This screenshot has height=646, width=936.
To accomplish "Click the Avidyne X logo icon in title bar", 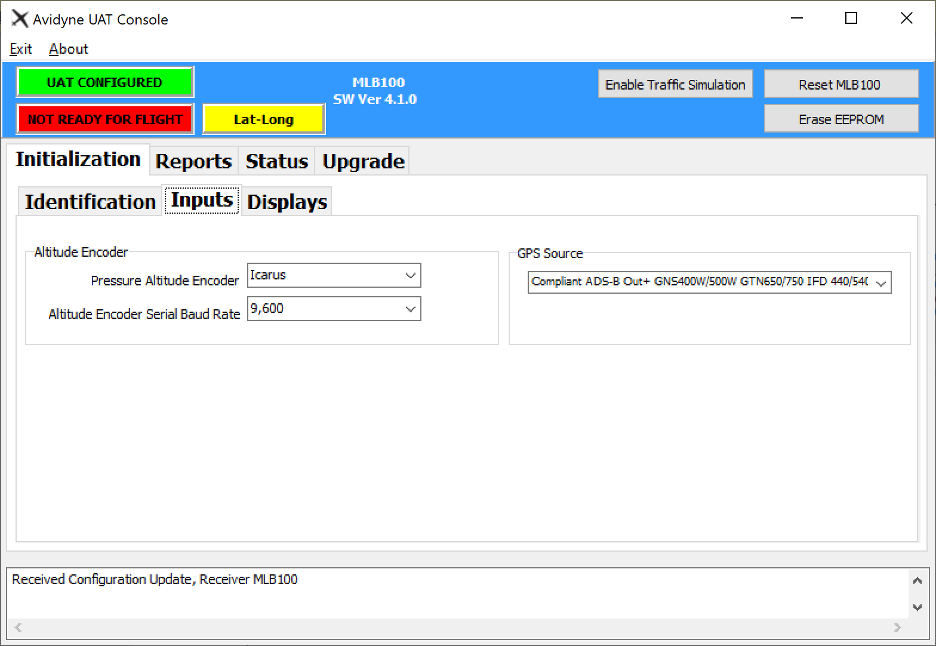I will tap(20, 19).
